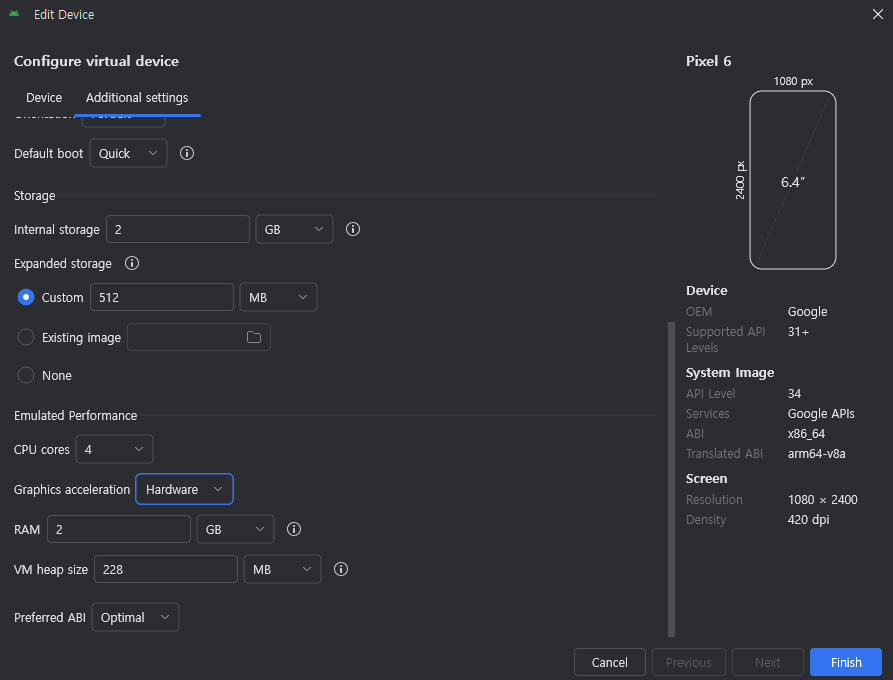This screenshot has width=893, height=680.
Task: Click the Cancel button
Action: pyautogui.click(x=609, y=662)
